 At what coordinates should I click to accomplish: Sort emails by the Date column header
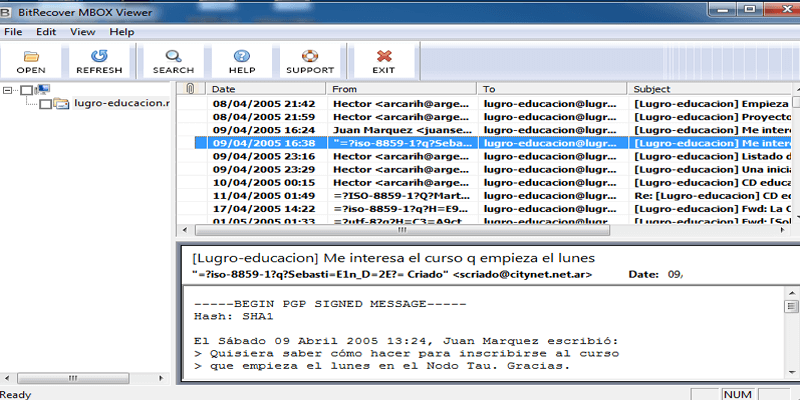tap(266, 89)
